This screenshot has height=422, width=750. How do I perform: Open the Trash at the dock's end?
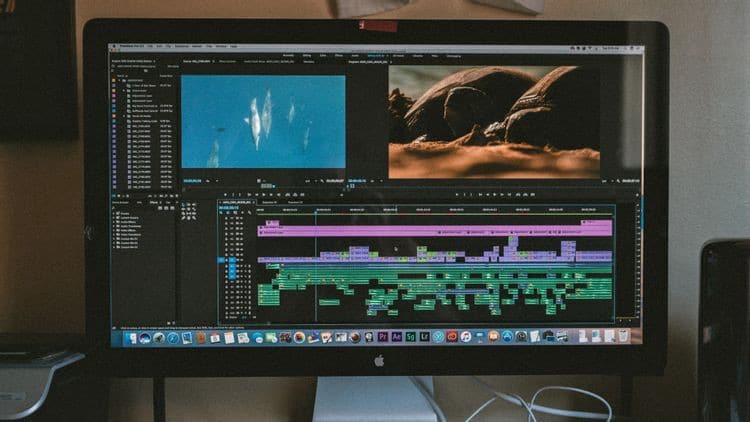click(624, 335)
